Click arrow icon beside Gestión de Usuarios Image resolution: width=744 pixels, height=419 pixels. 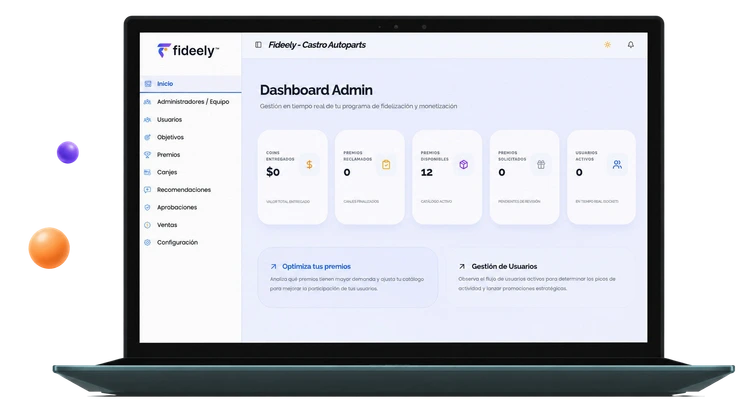[x=462, y=267]
